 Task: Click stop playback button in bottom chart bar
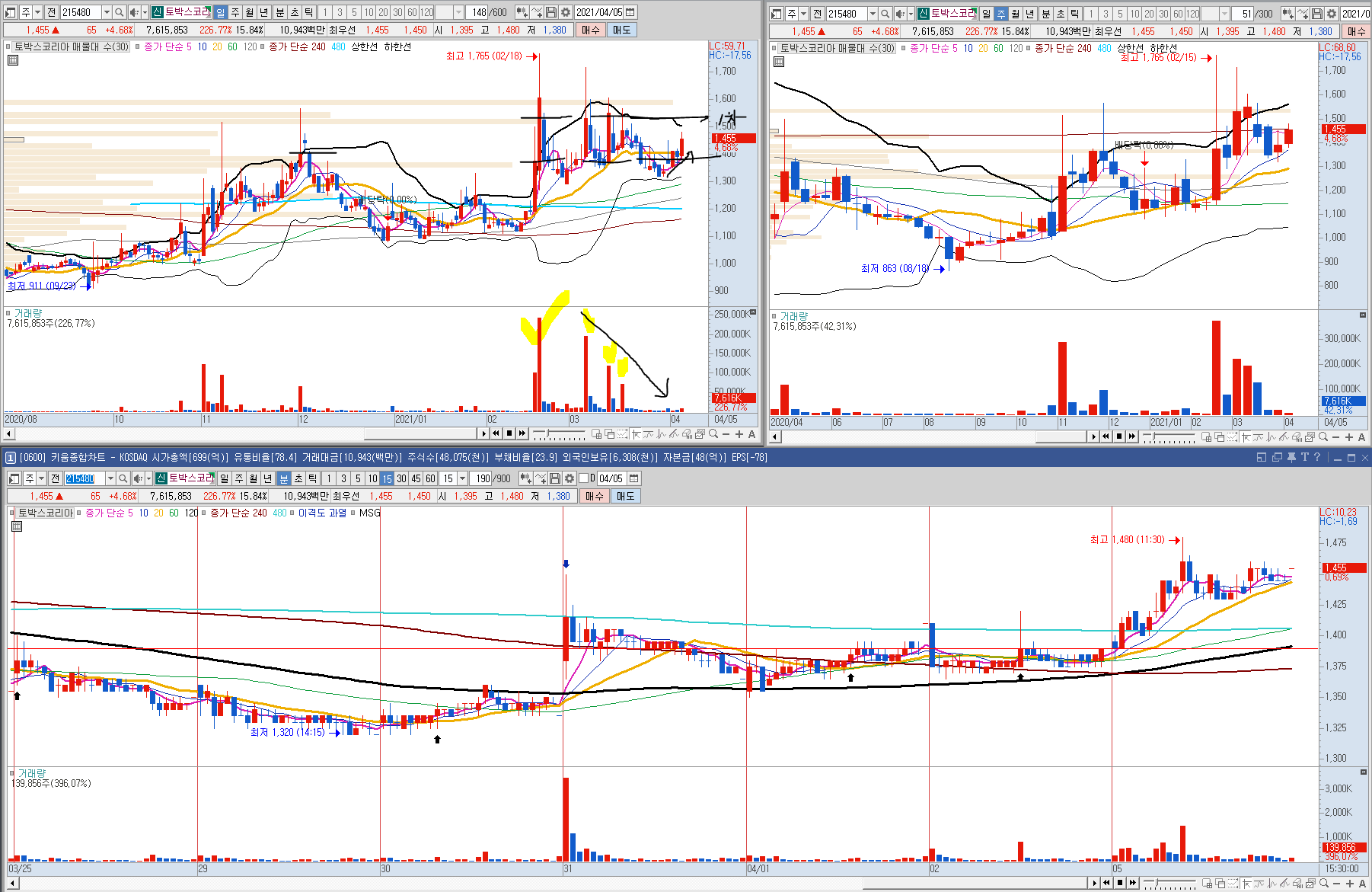click(1120, 884)
